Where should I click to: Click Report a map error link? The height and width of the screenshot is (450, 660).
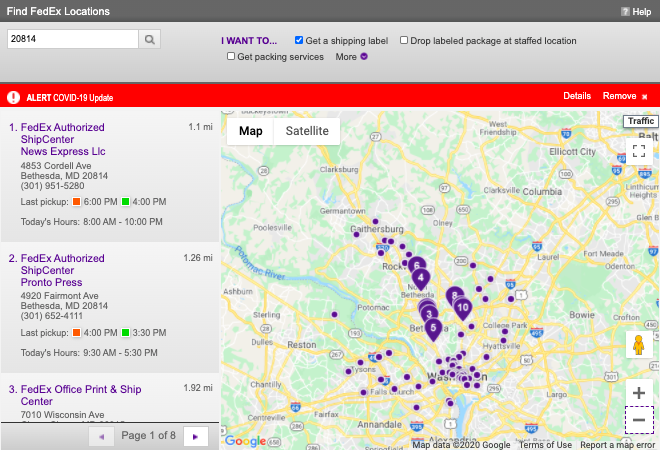[617, 445]
